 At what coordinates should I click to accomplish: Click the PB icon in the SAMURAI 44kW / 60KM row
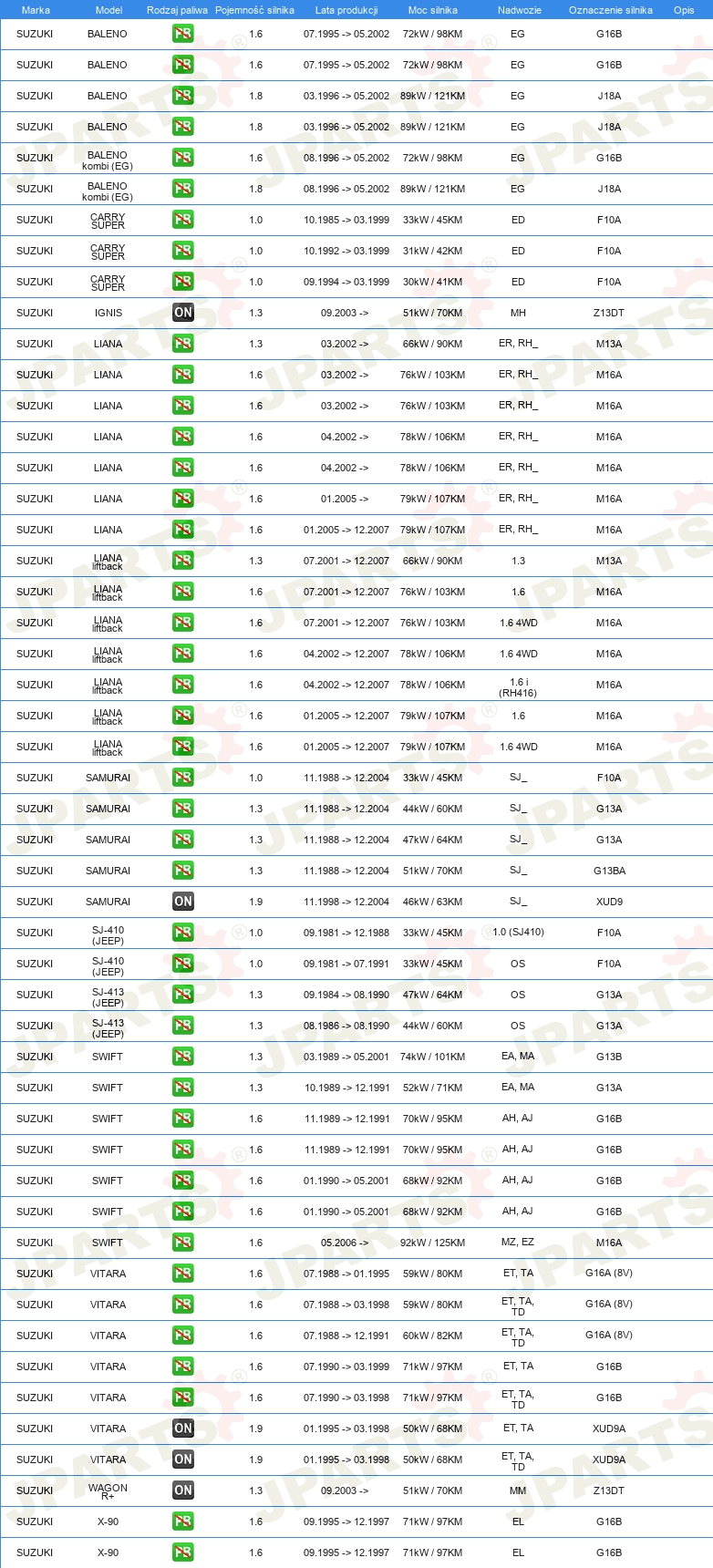pos(183,809)
